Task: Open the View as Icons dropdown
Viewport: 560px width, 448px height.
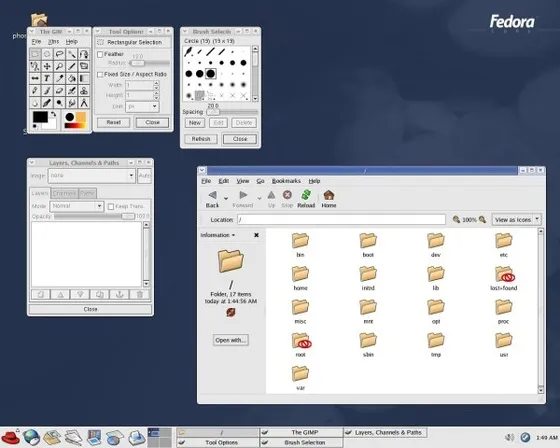Action: coord(517,220)
